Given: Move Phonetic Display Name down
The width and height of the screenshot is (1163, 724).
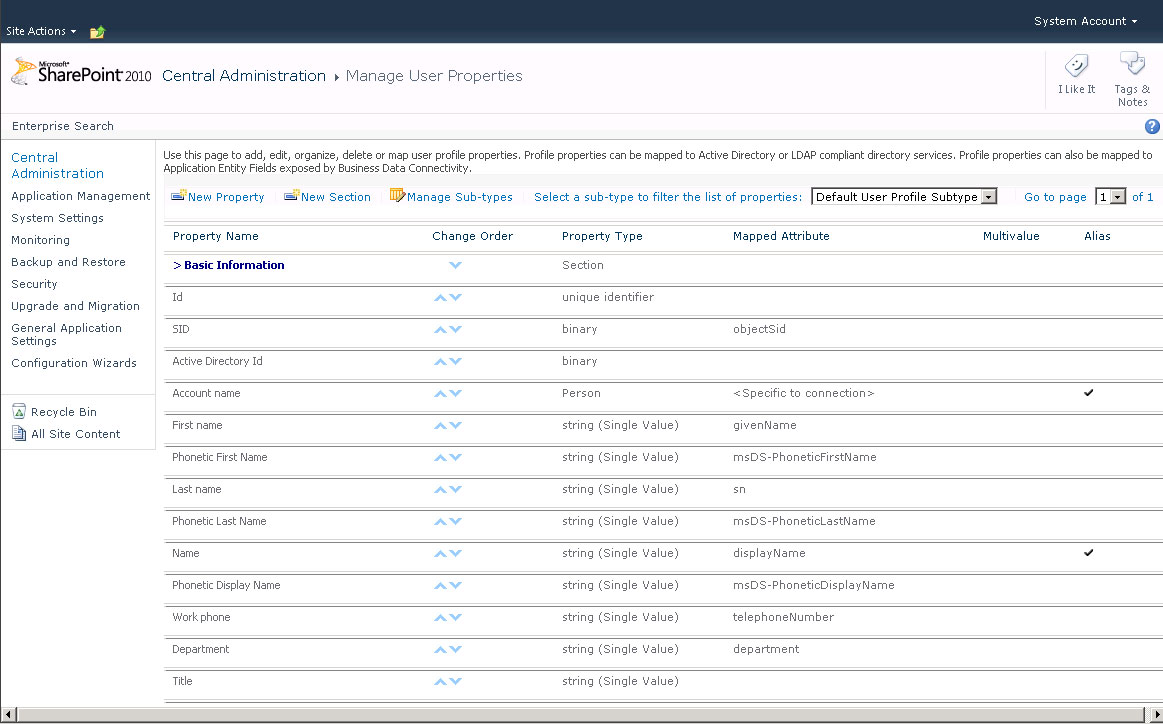Looking at the screenshot, I should [x=455, y=585].
